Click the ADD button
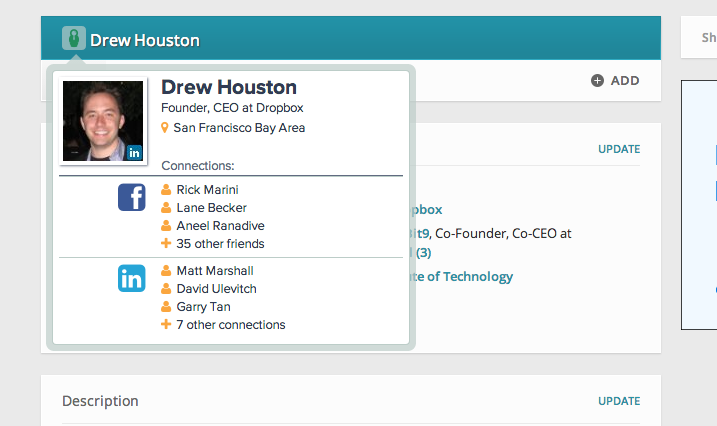717x426 pixels. point(624,80)
